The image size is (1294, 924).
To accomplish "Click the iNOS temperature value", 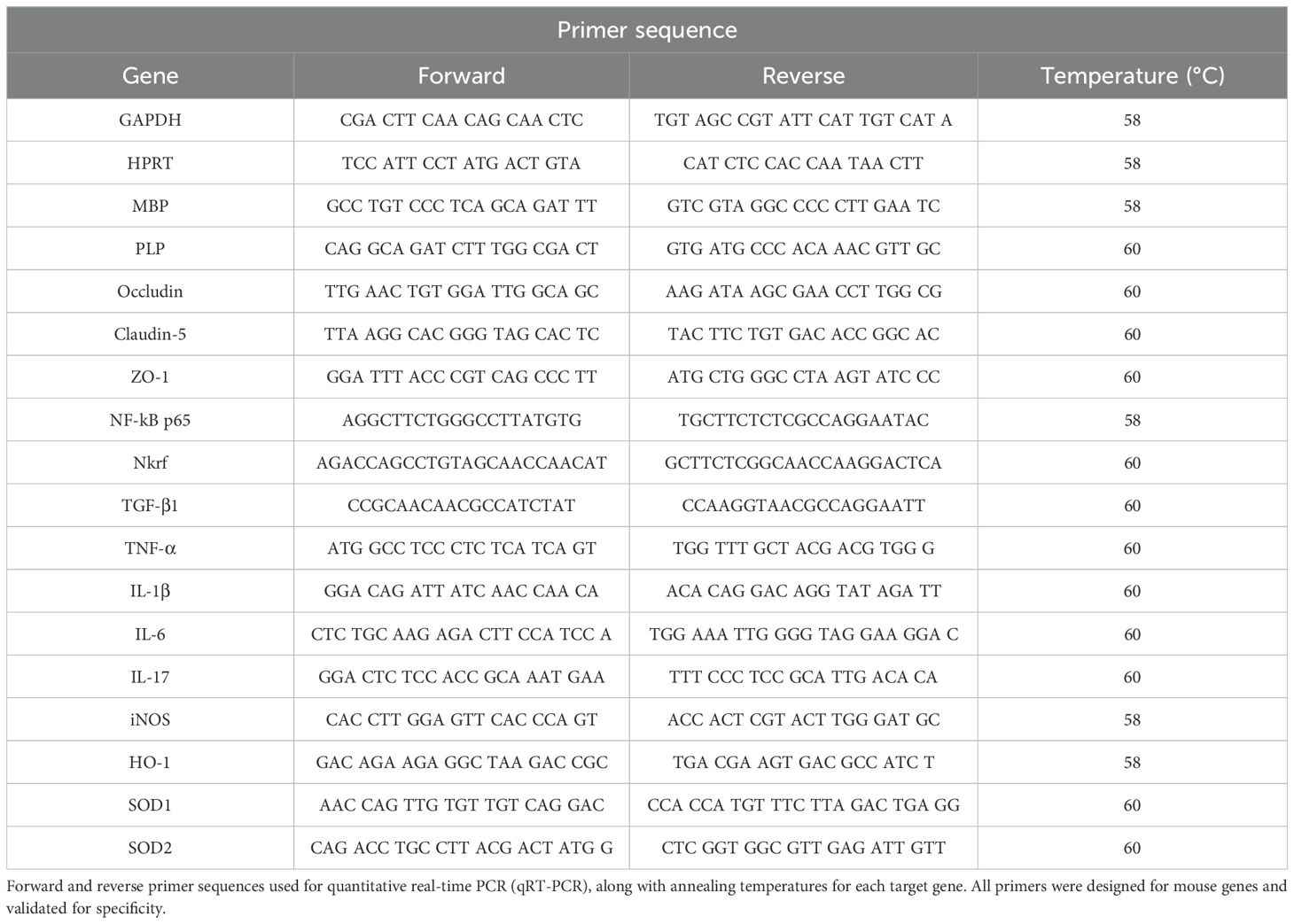I will coord(1132,719).
